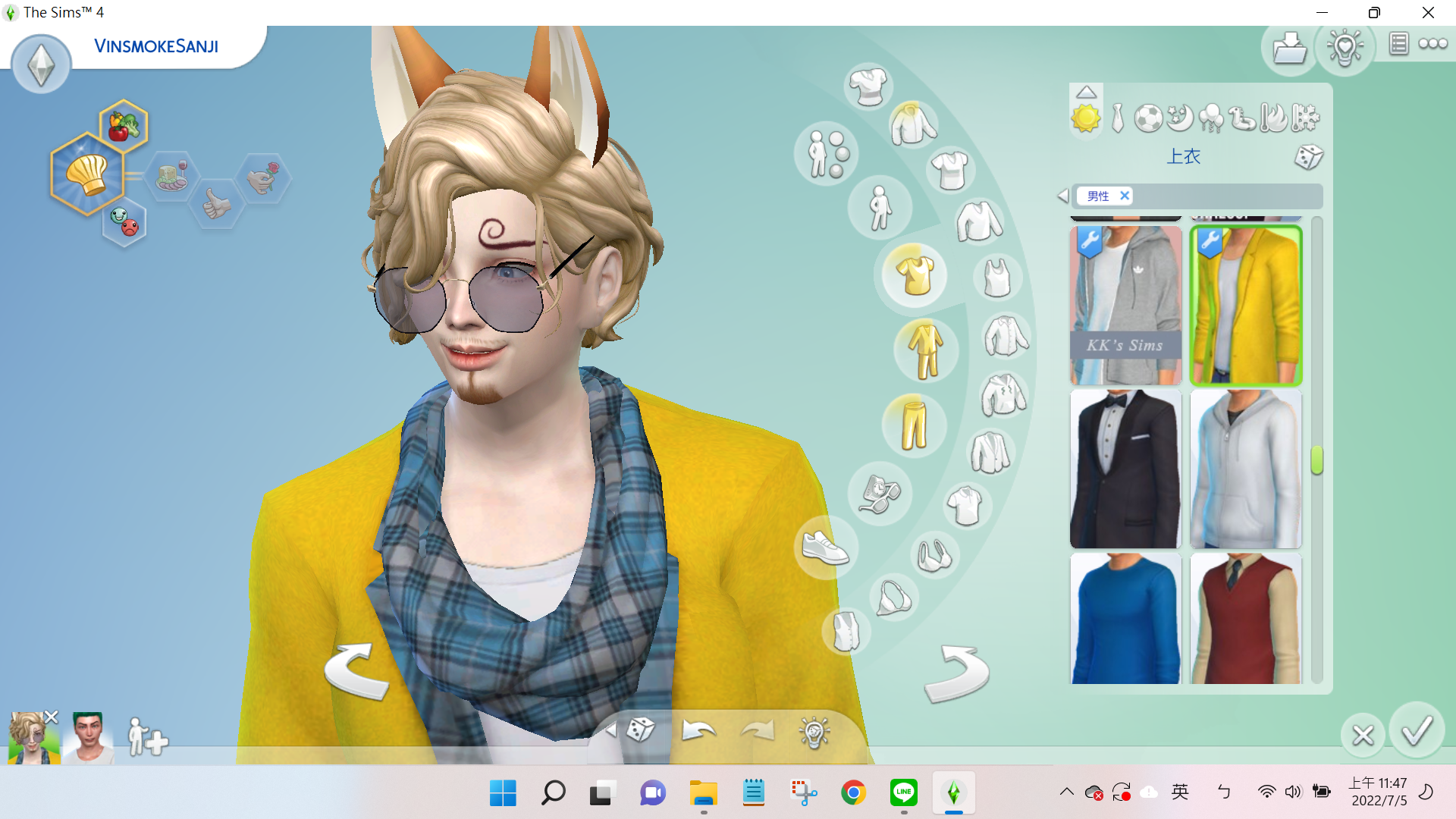
Task: Delete the blond Sim via portrait X
Action: pos(51,717)
